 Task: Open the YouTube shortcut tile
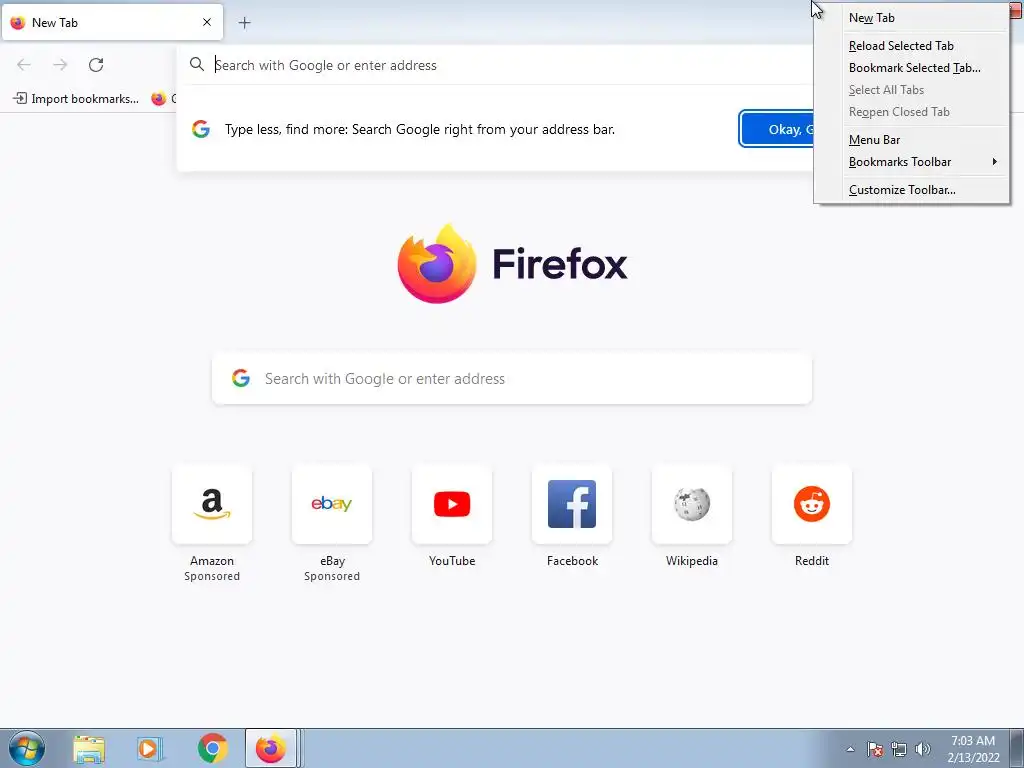[452, 504]
